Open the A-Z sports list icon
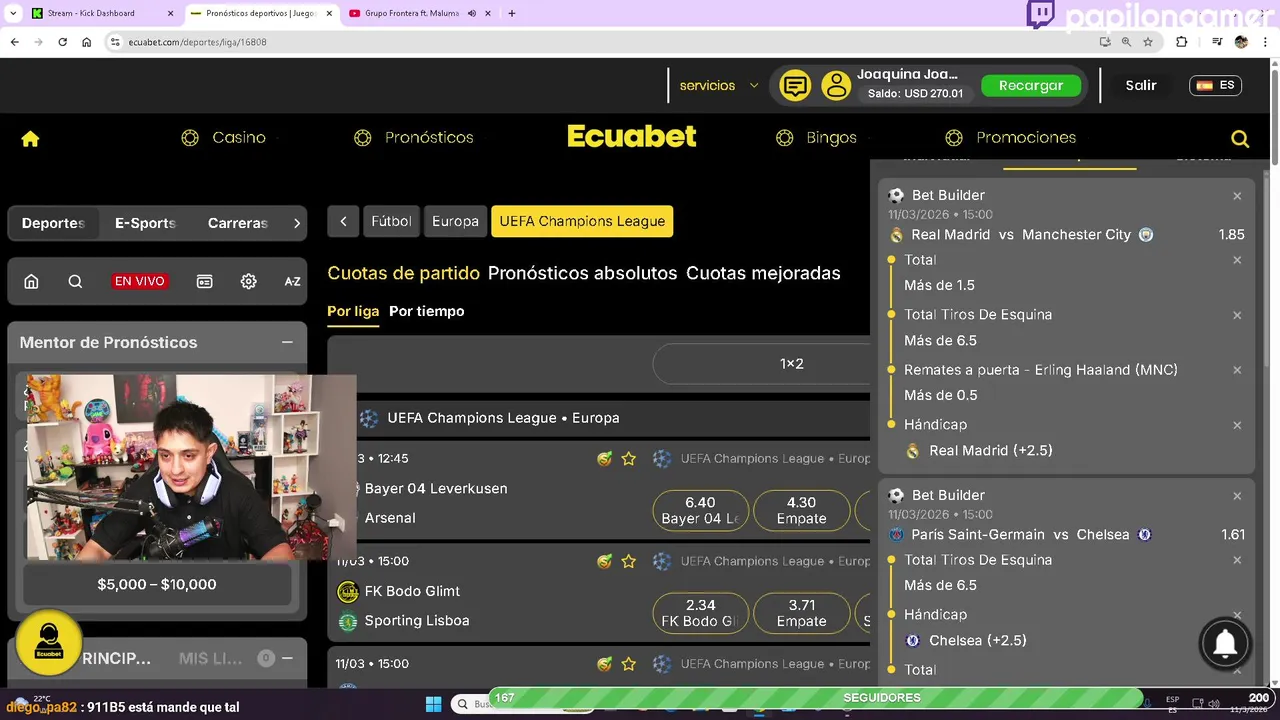Viewport: 1280px width, 720px height. 292,282
